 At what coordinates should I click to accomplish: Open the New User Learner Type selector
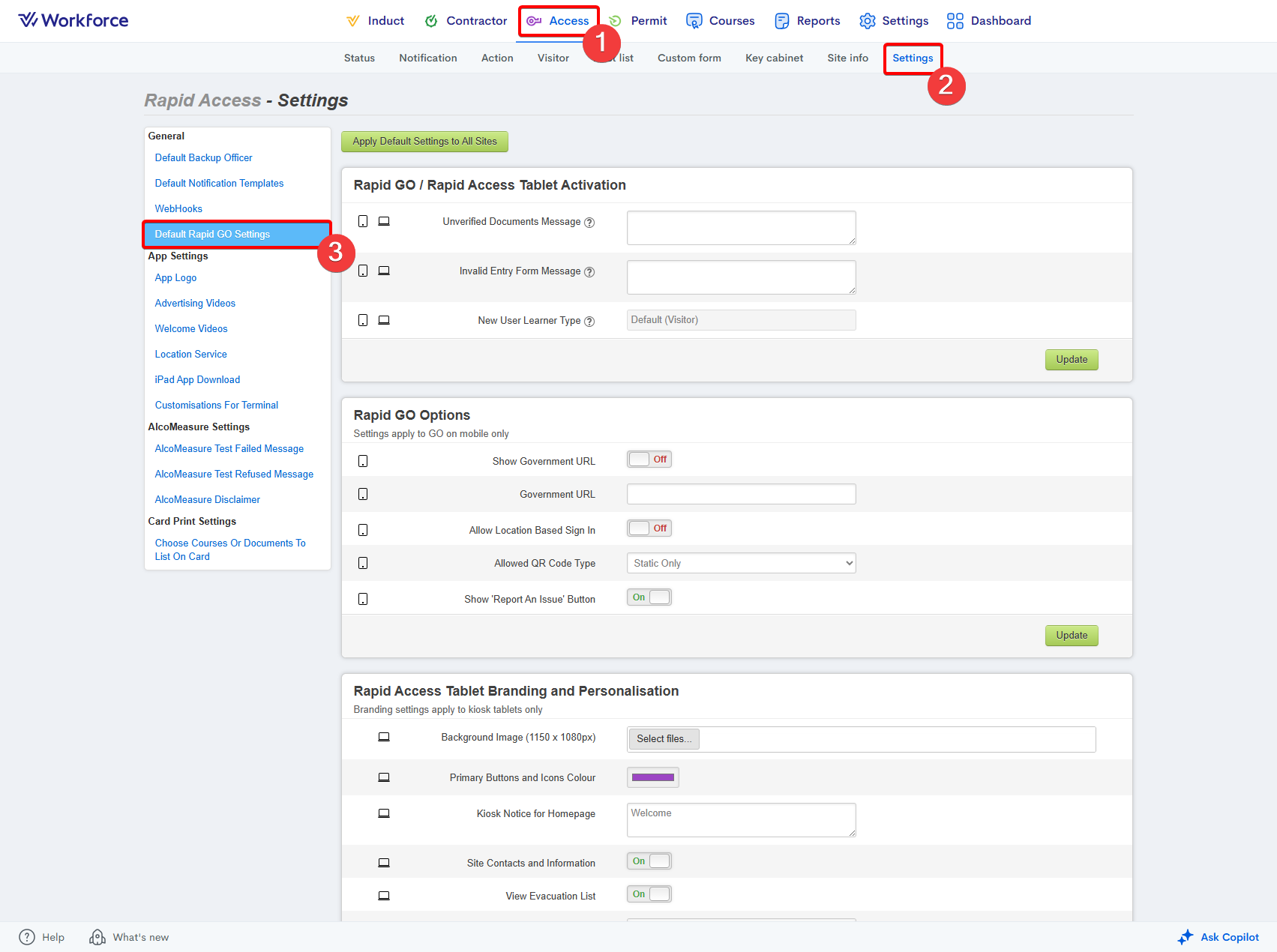click(741, 320)
